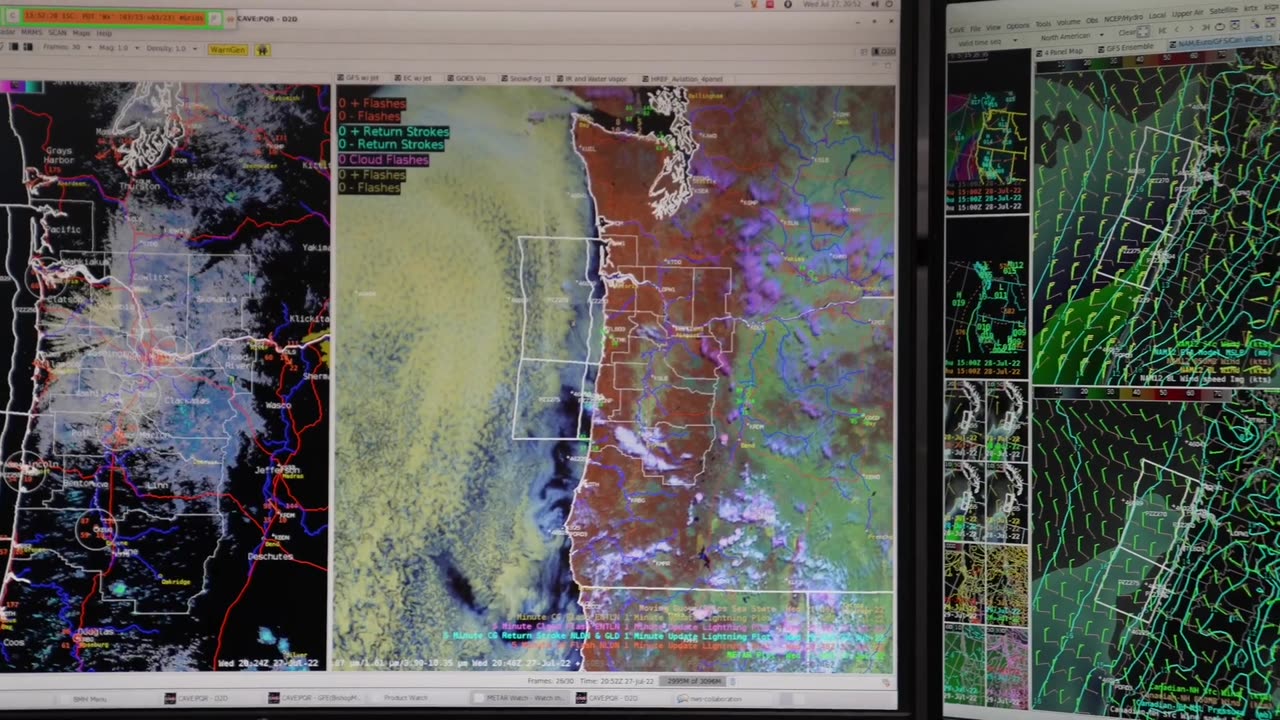Open Obs menu in right window

pos(1092,20)
